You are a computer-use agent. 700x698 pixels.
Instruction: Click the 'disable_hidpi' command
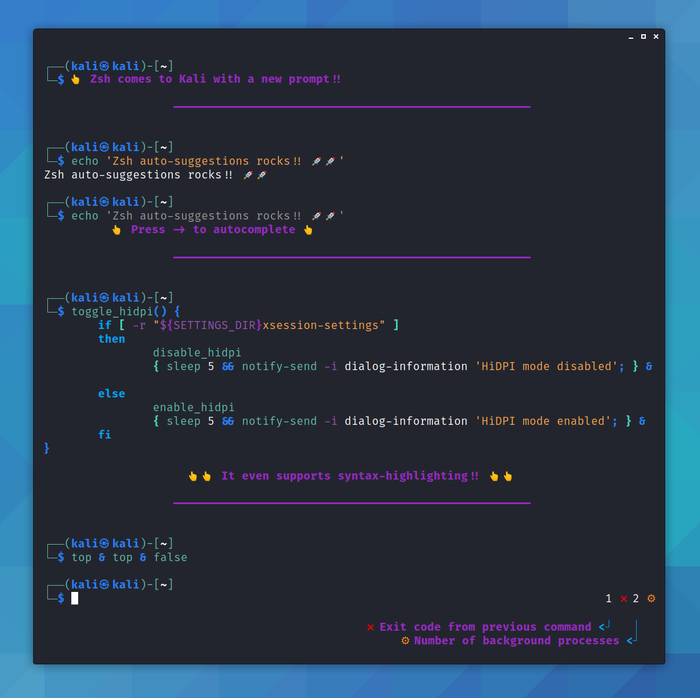(x=197, y=353)
